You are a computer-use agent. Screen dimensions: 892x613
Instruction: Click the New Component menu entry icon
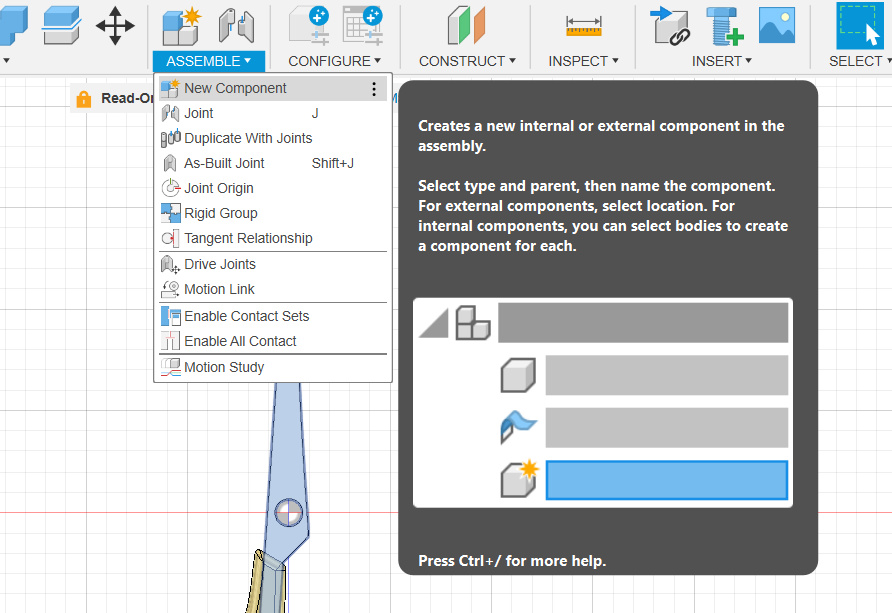(x=170, y=88)
